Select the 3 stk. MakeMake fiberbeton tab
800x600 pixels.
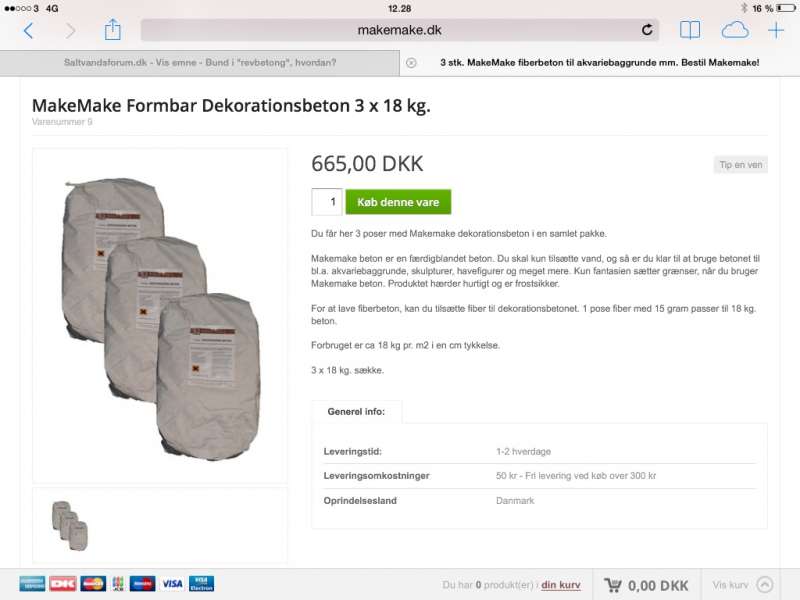coord(599,63)
